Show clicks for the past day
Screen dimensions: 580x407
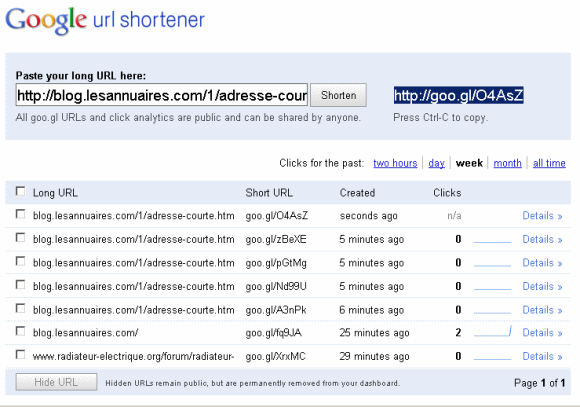tap(436, 163)
